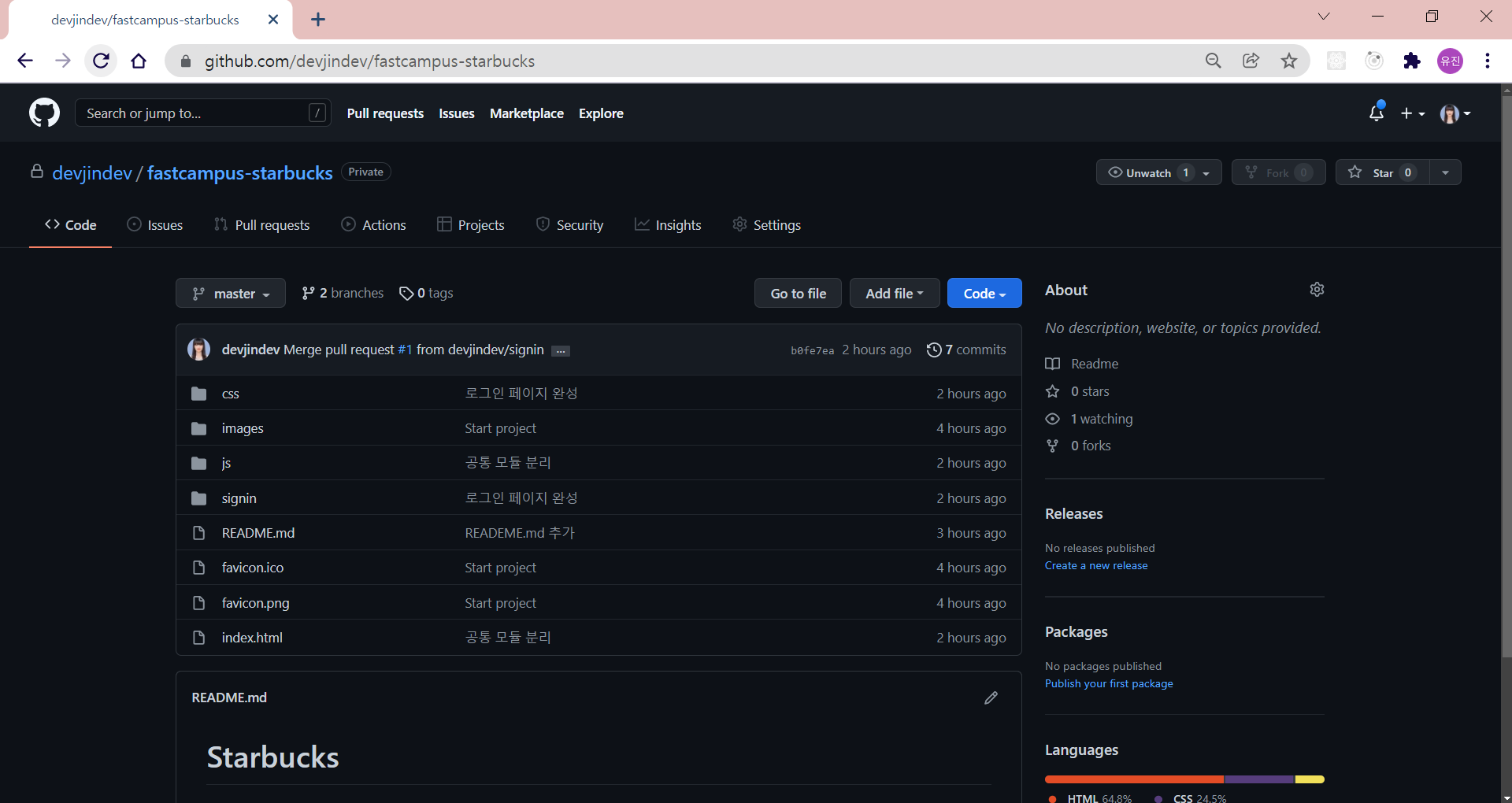Click favicon.ico file icon

pos(198,568)
